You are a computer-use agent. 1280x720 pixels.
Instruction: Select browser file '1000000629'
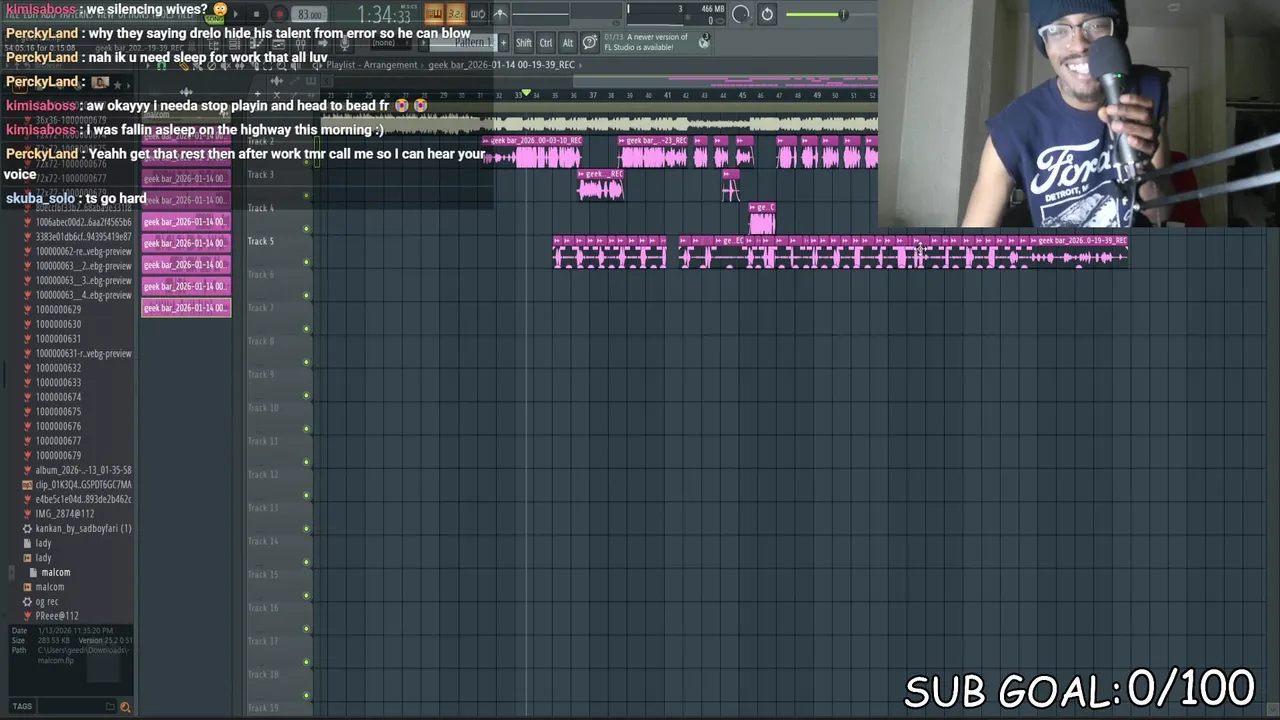click(x=58, y=310)
